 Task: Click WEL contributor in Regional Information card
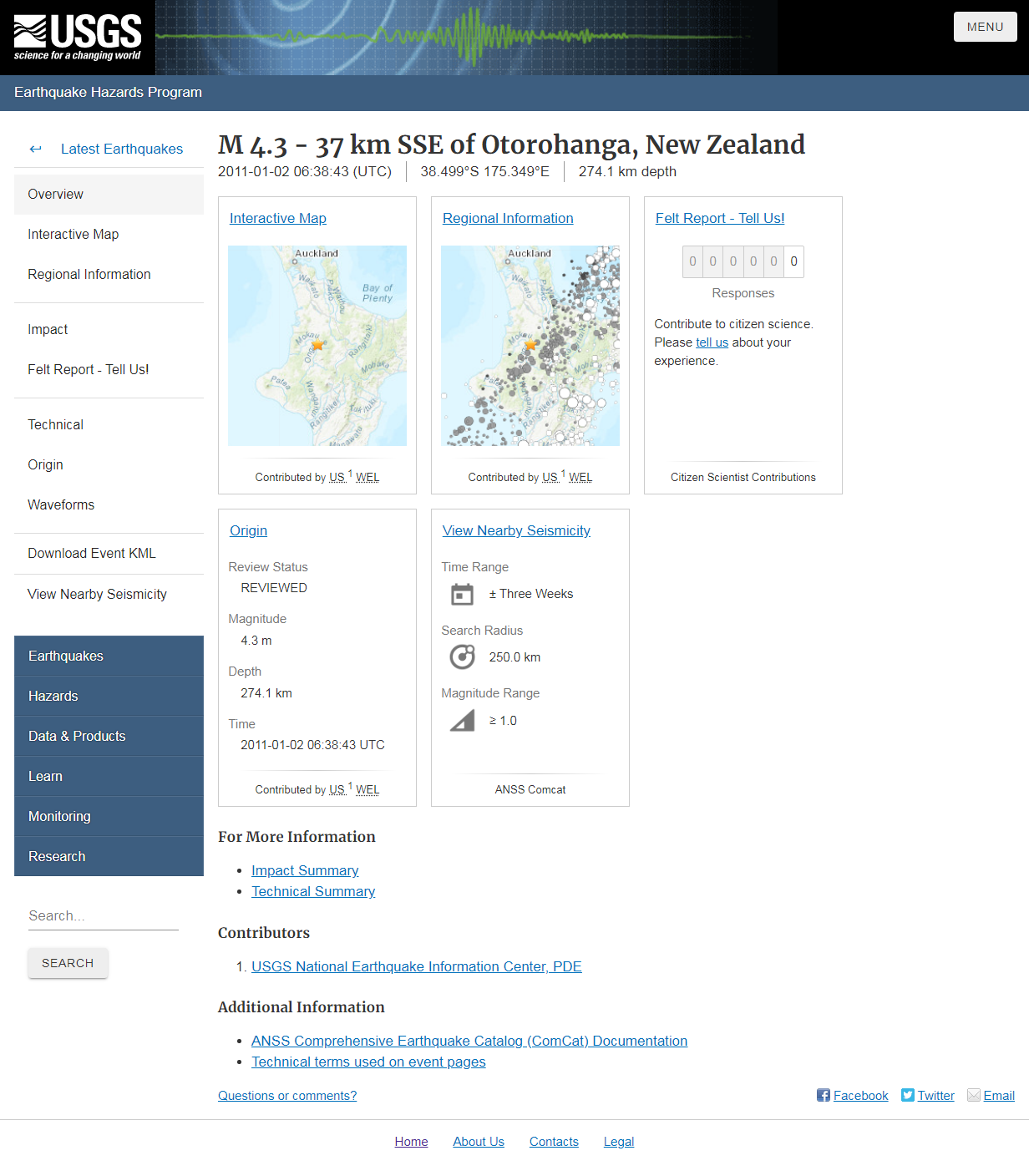click(580, 477)
